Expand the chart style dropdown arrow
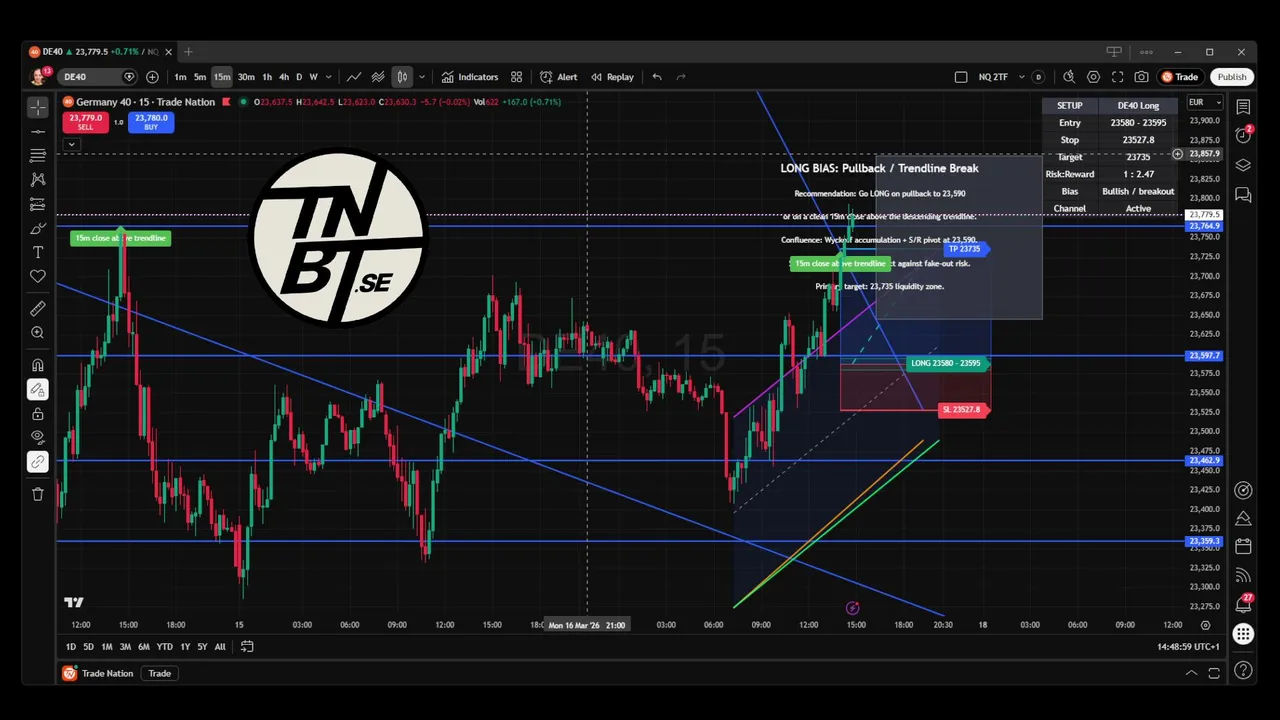The height and width of the screenshot is (720, 1280). click(422, 77)
